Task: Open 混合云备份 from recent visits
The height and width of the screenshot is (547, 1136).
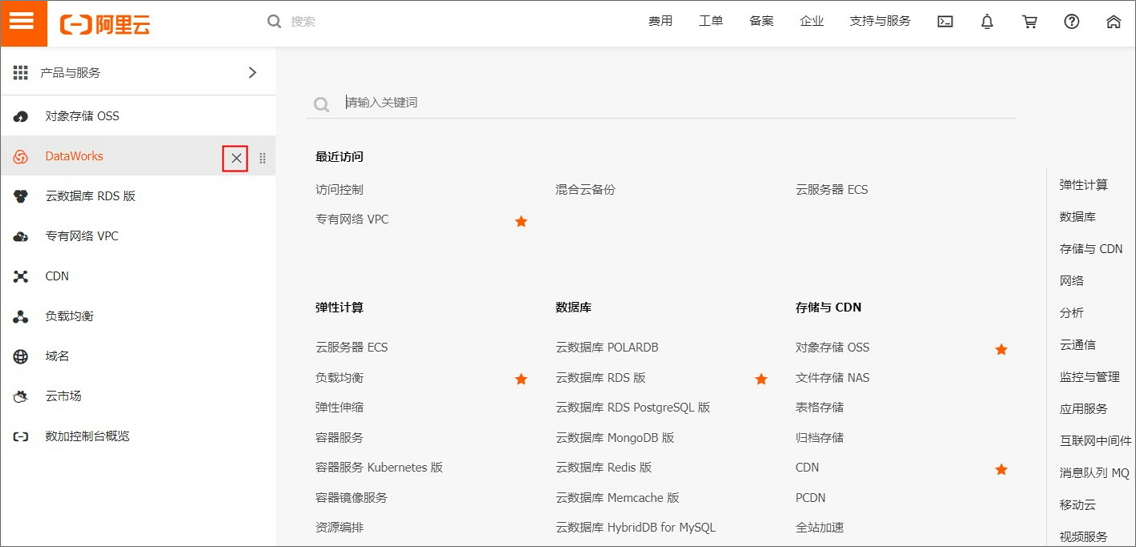Action: [x=585, y=190]
